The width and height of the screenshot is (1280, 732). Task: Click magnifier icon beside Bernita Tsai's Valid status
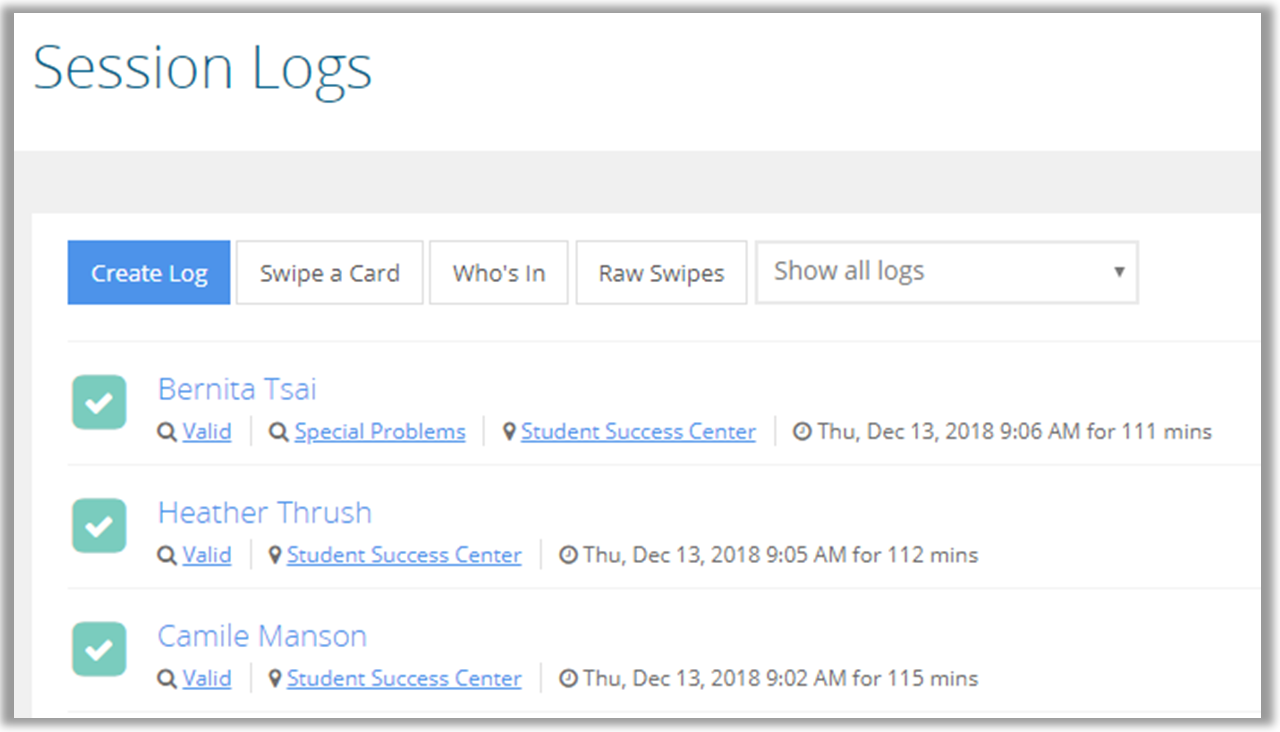pos(167,432)
